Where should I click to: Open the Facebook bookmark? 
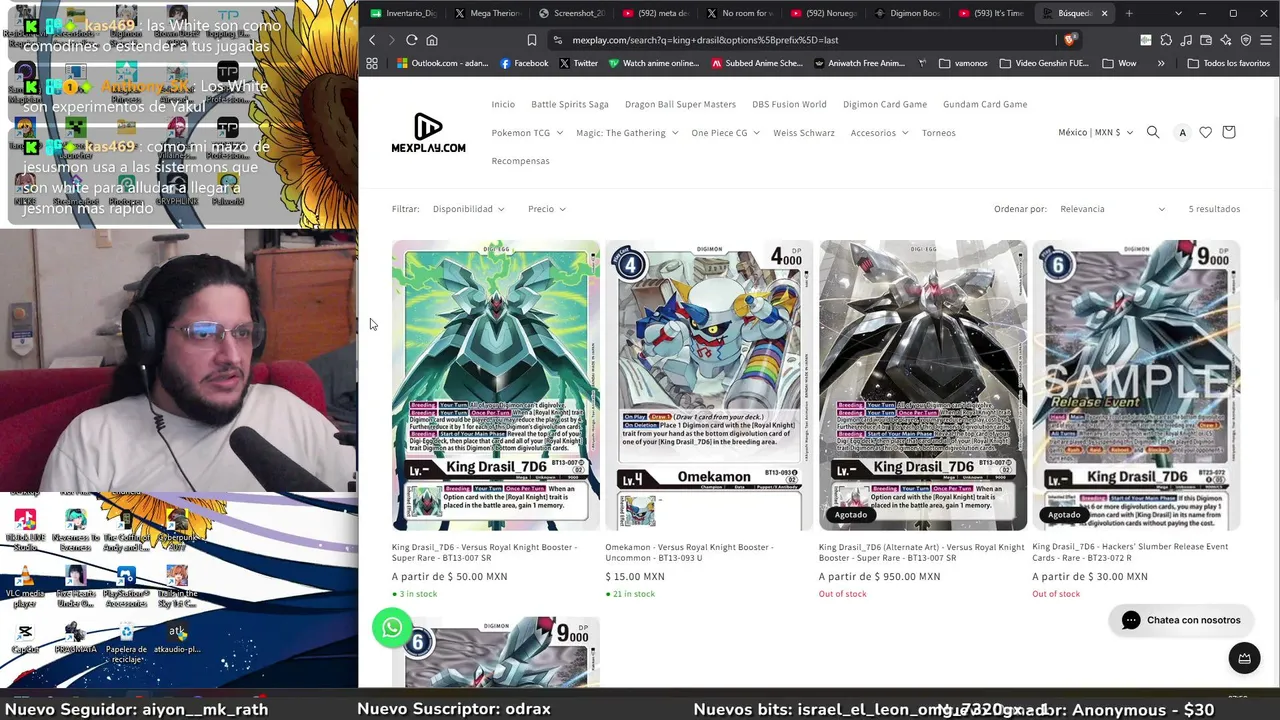pyautogui.click(x=524, y=63)
